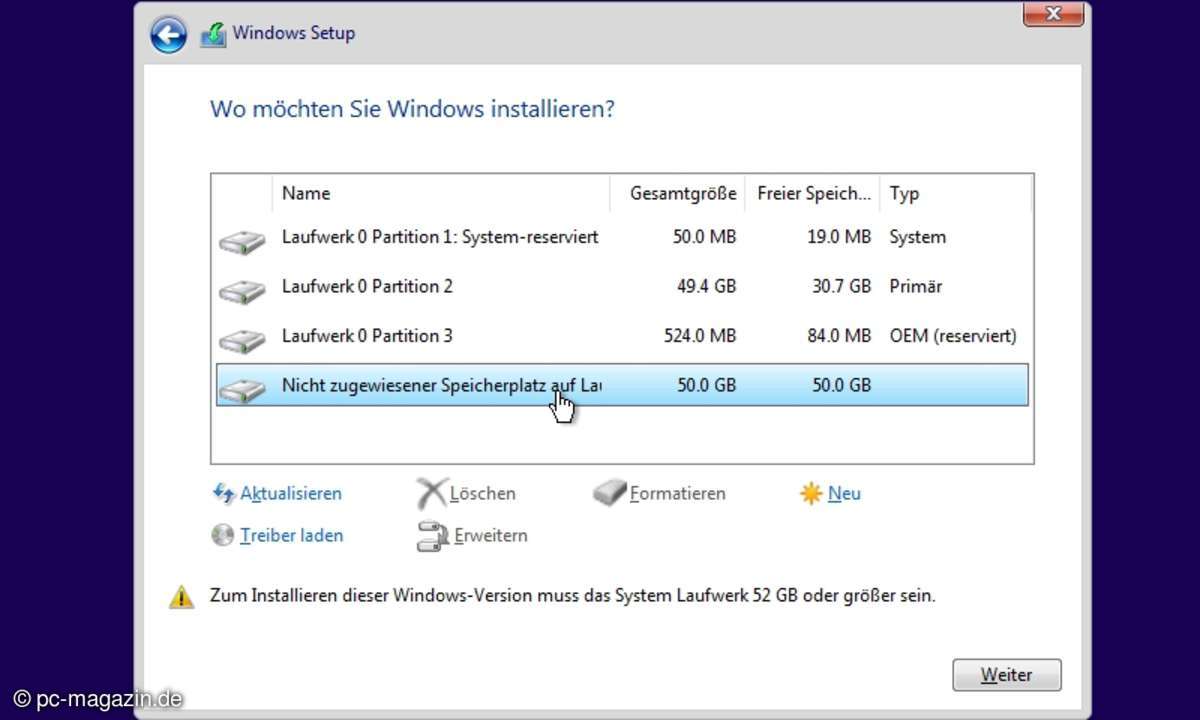Viewport: 1200px width, 720px height.
Task: Click the 49.4 GB total size cell
Action: (x=706, y=286)
